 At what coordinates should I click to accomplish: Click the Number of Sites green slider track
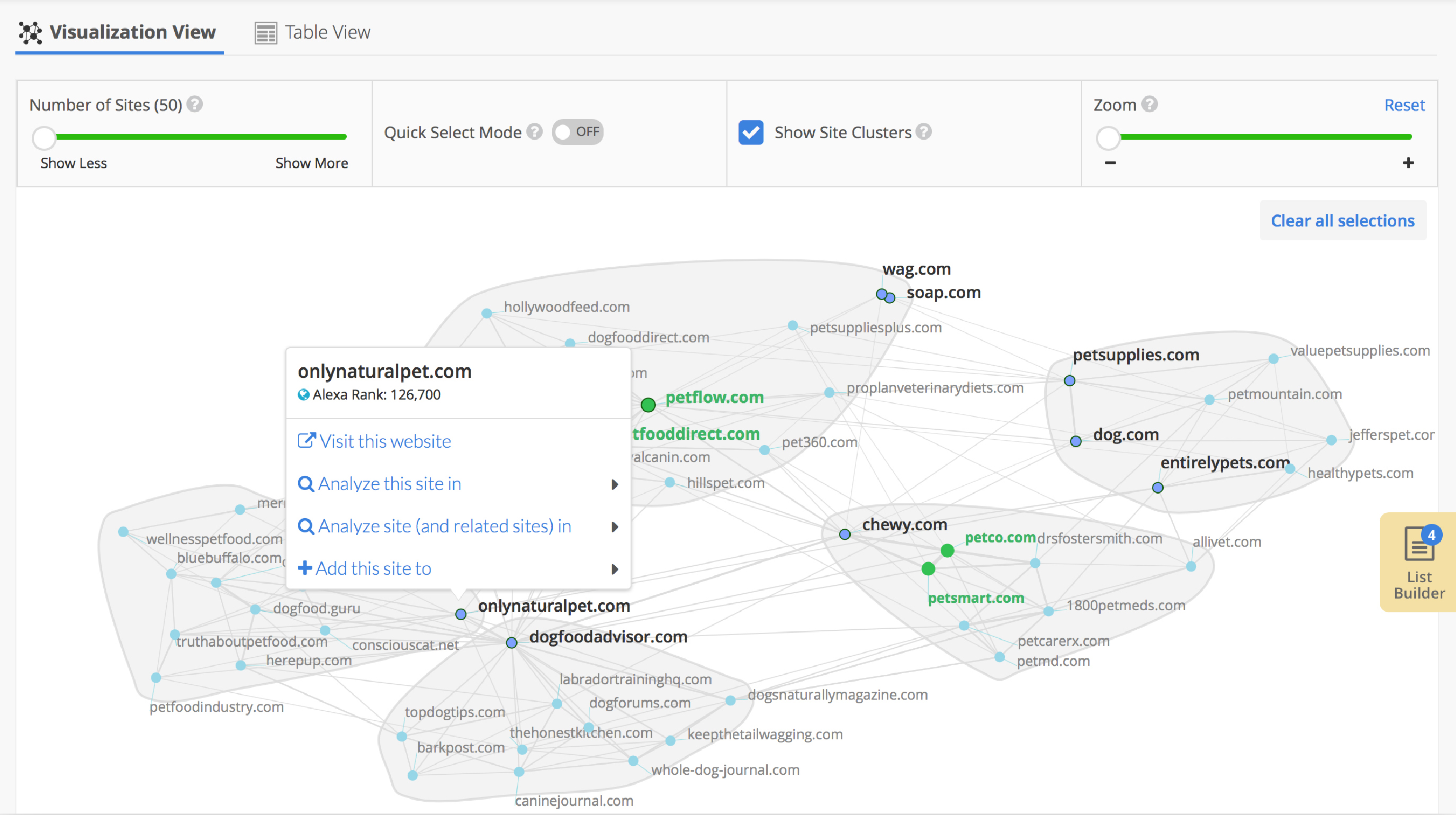[x=201, y=137]
